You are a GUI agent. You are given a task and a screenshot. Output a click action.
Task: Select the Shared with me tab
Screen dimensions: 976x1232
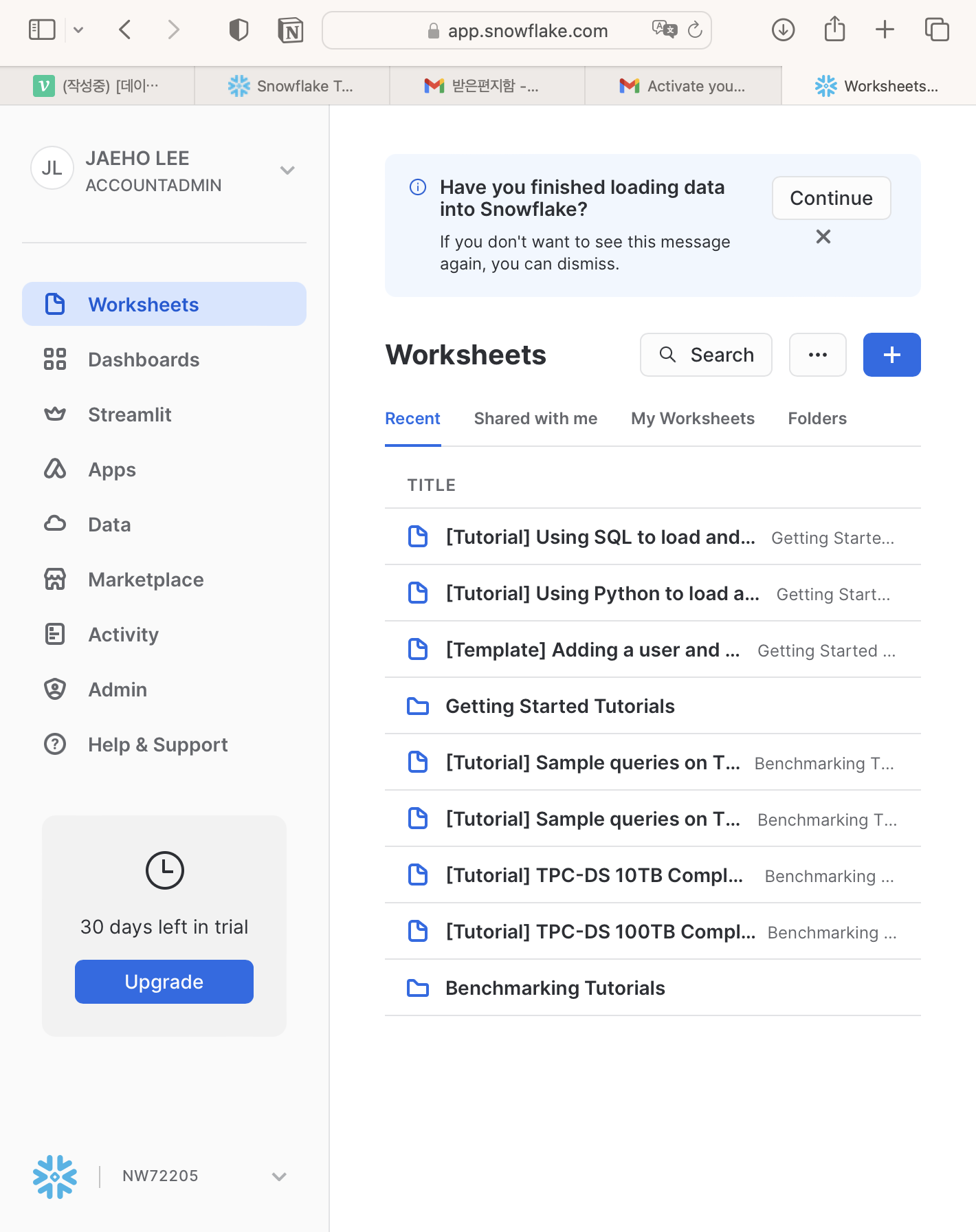[535, 419]
